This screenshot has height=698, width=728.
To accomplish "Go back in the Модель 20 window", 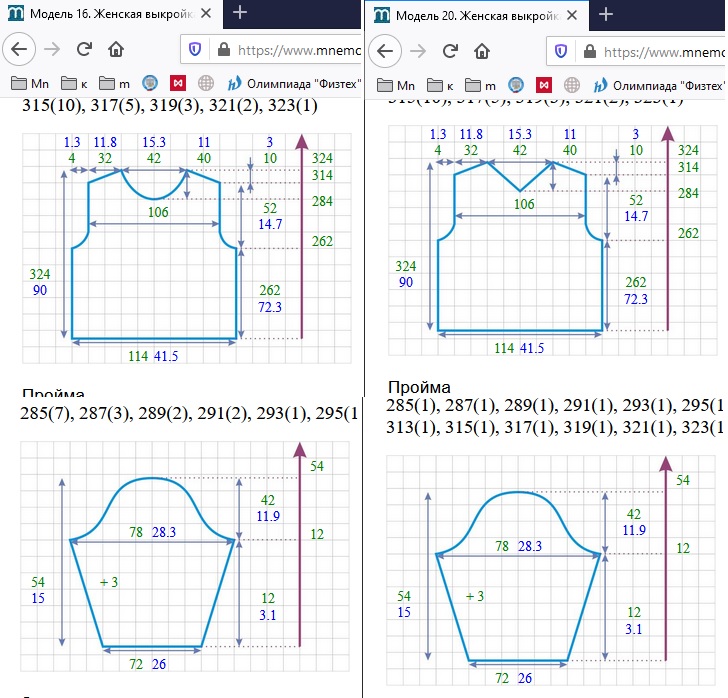I will pyautogui.click(x=387, y=51).
